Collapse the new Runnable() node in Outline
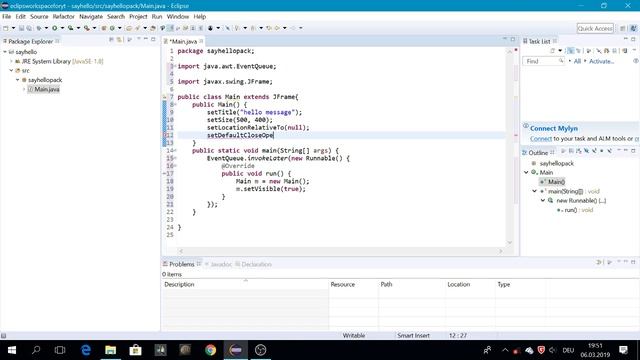Viewport: 640px width, 360px height. point(543,200)
